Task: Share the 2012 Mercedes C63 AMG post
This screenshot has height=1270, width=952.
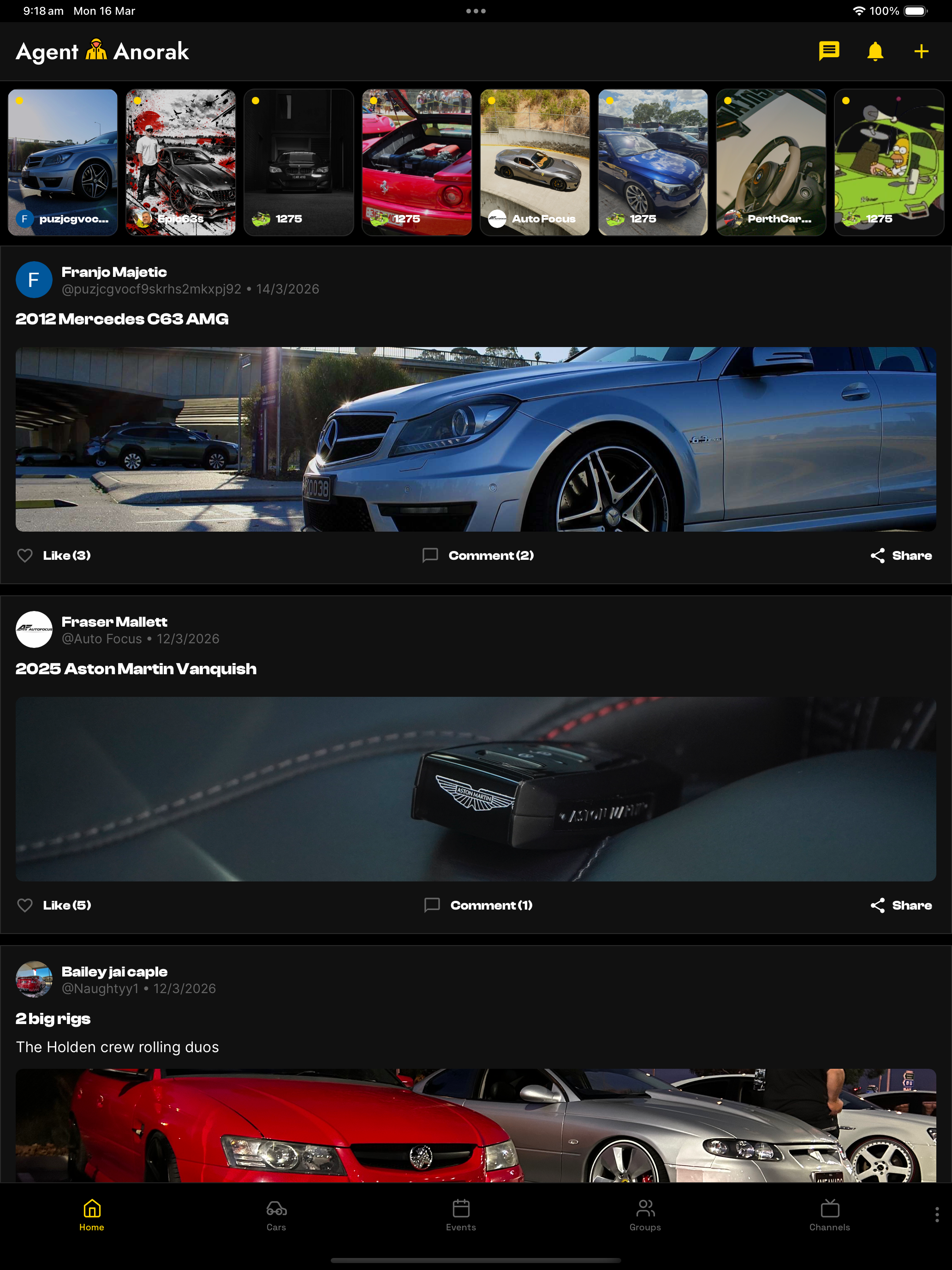Action: click(901, 555)
